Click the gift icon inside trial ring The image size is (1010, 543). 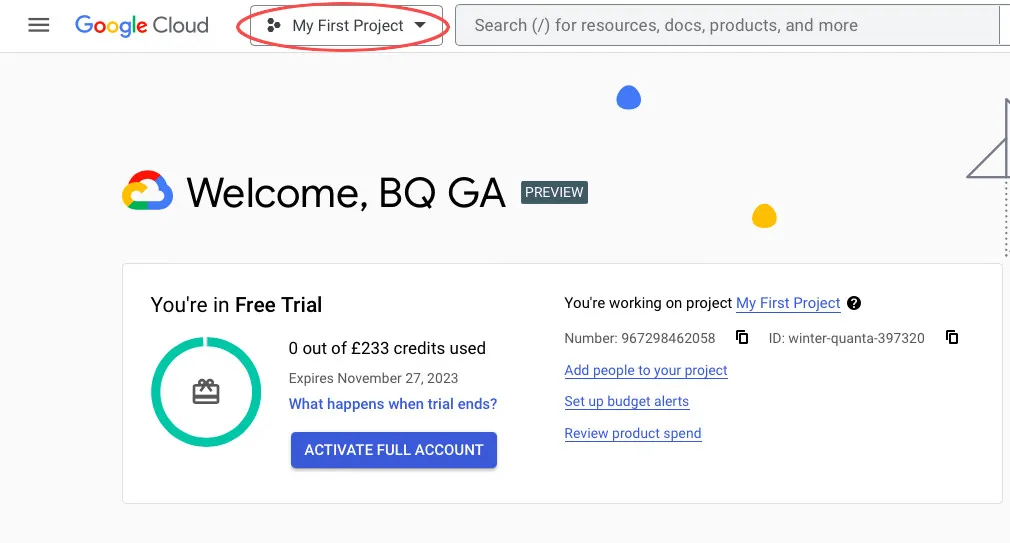click(206, 392)
